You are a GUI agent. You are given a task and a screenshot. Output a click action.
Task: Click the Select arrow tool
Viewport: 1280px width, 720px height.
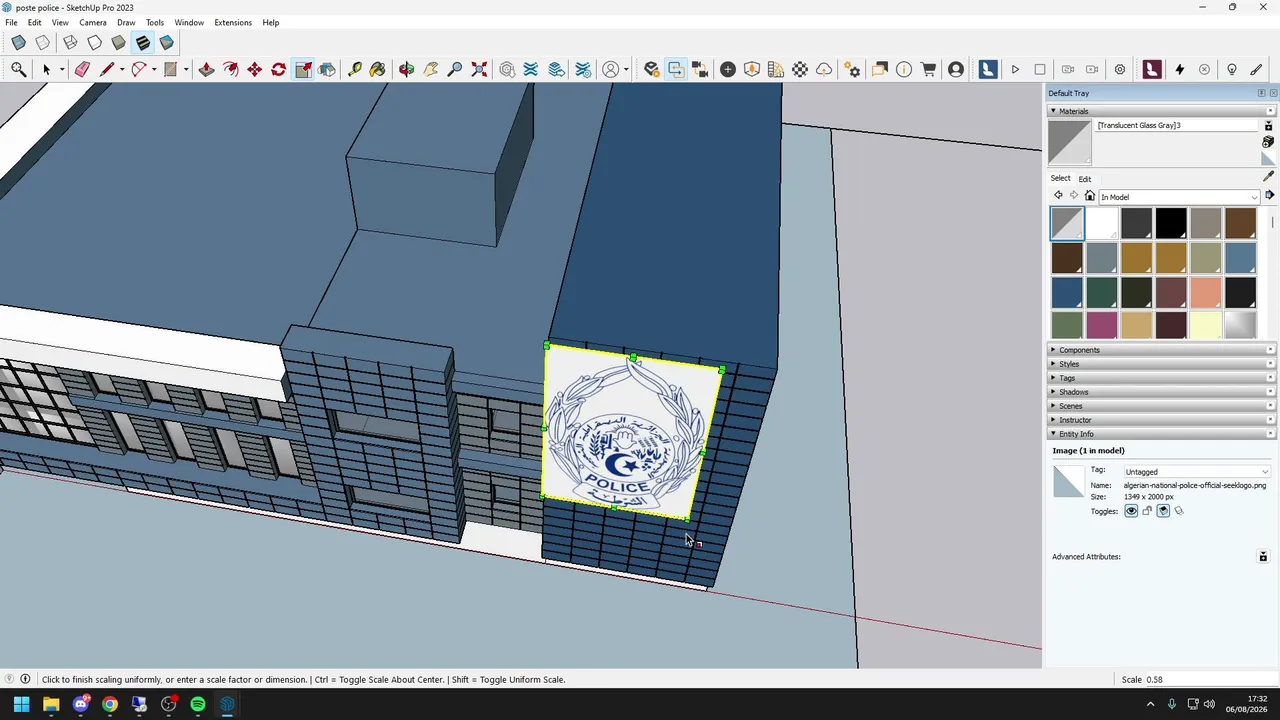pos(46,69)
